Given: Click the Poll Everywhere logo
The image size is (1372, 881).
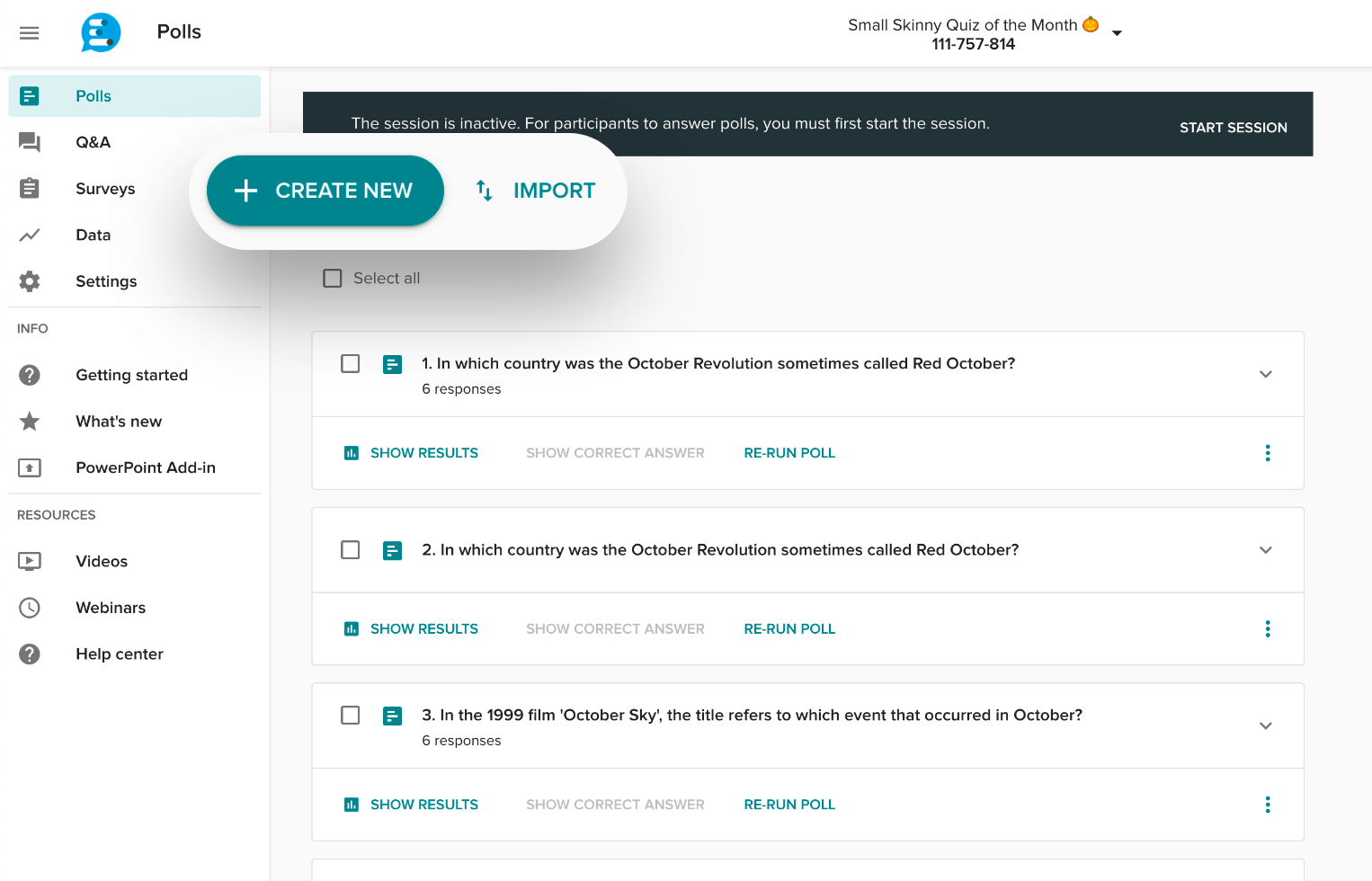Looking at the screenshot, I should [100, 32].
